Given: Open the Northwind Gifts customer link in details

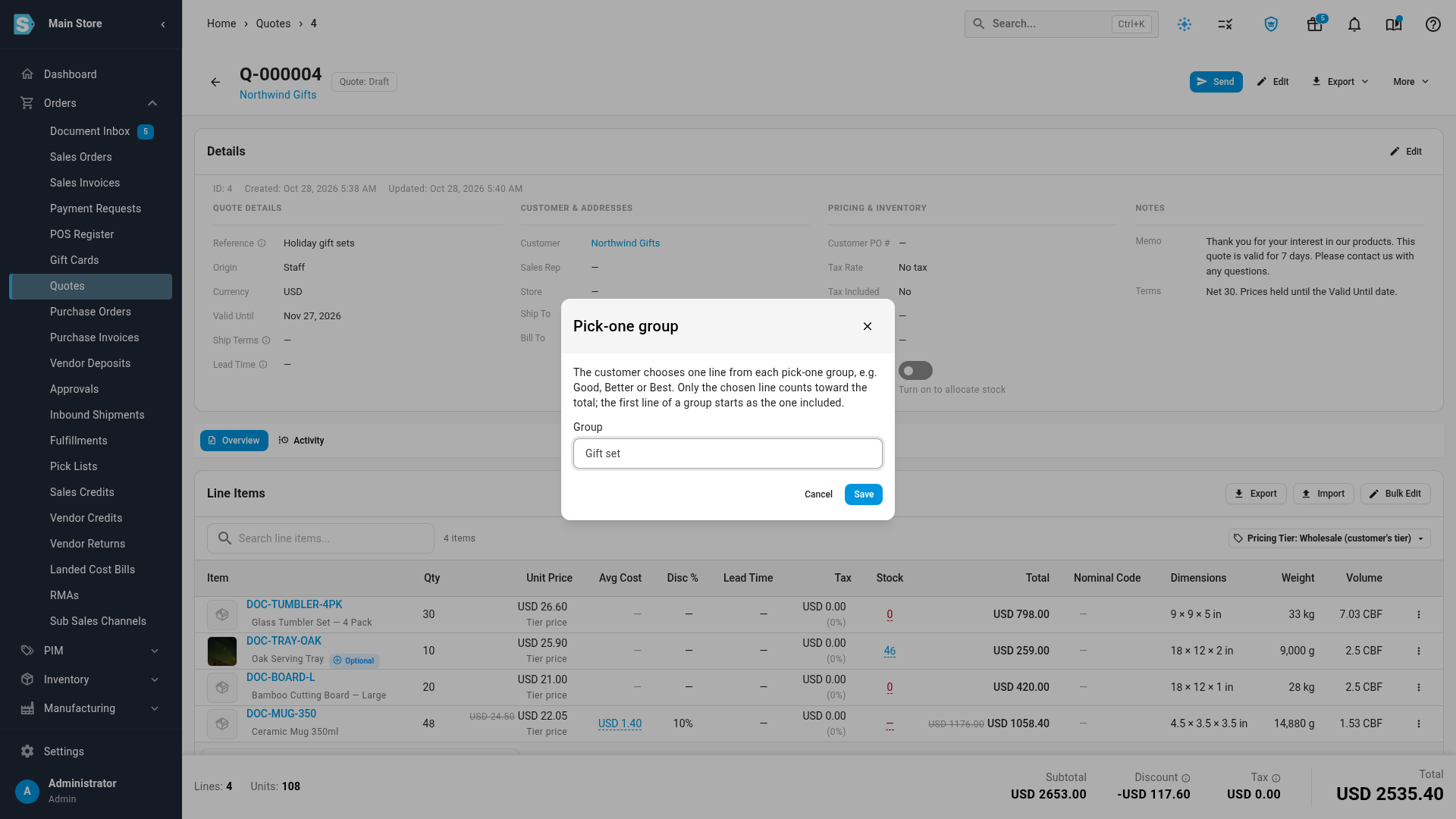Looking at the screenshot, I should tap(625, 243).
